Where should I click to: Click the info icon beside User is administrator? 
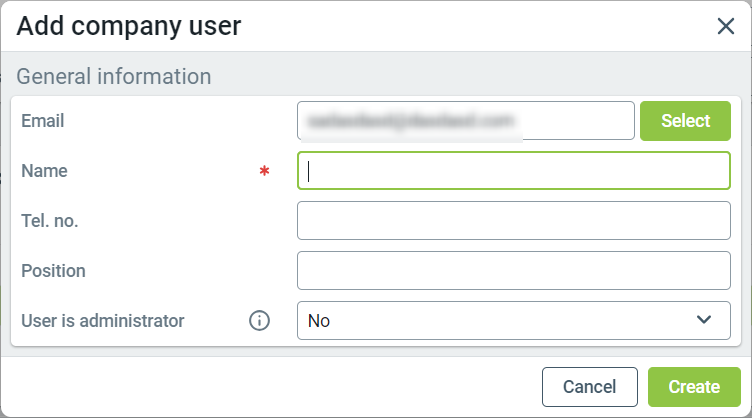tap(259, 321)
